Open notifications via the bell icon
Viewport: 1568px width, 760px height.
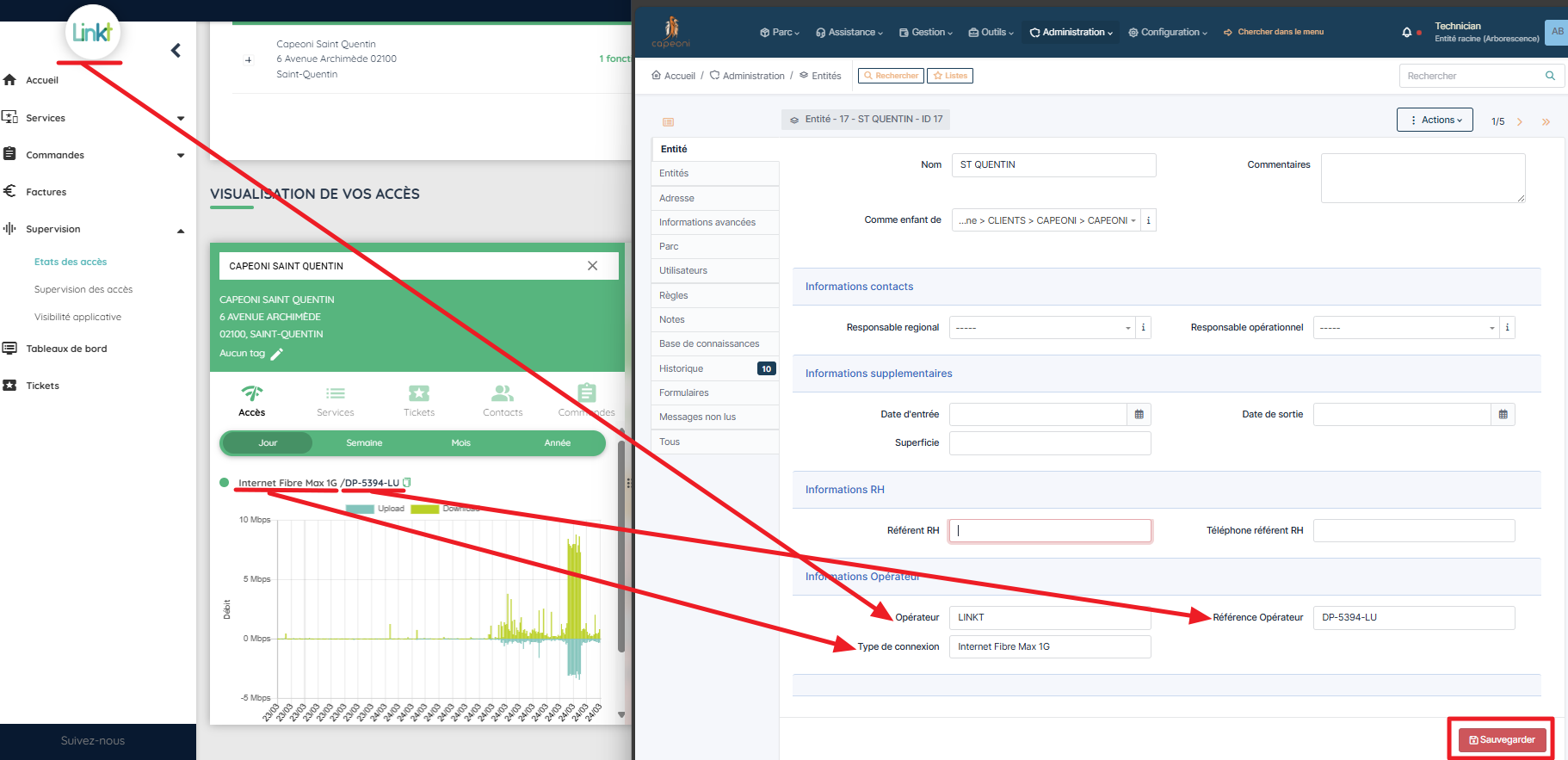tap(1406, 32)
